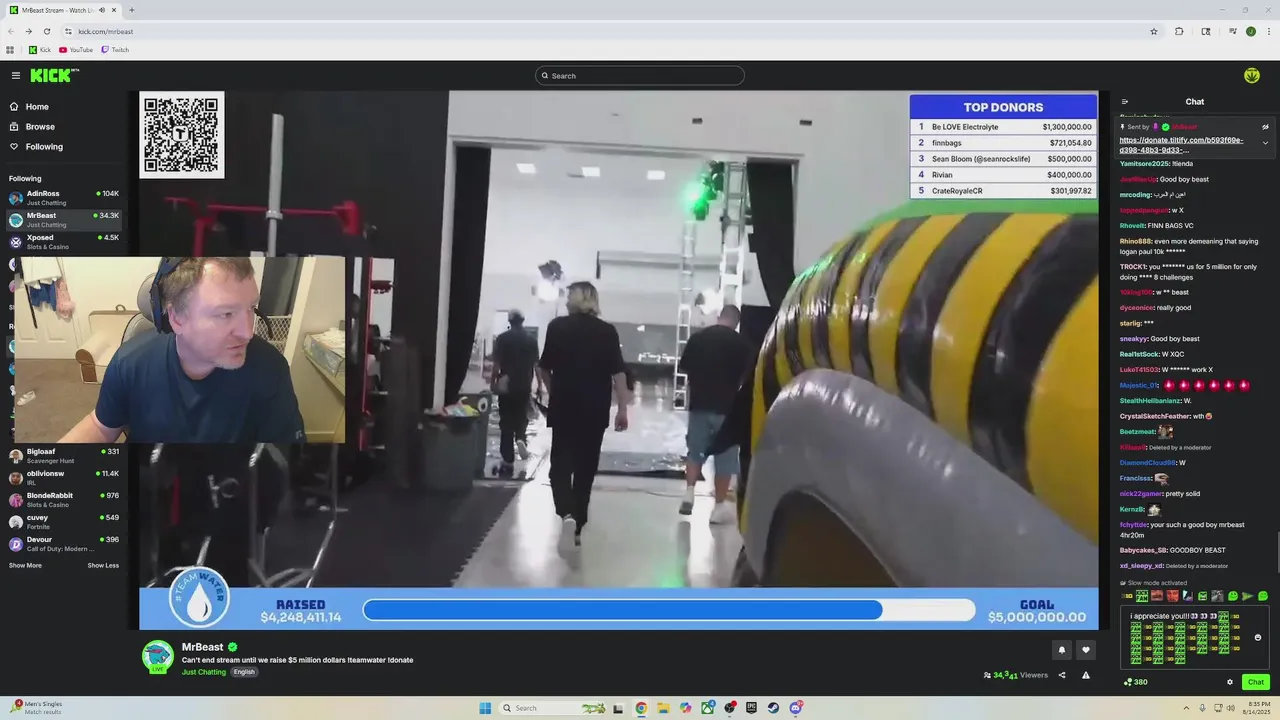Reload the page with the browser refresh button
1280x720 pixels.
coord(46,31)
